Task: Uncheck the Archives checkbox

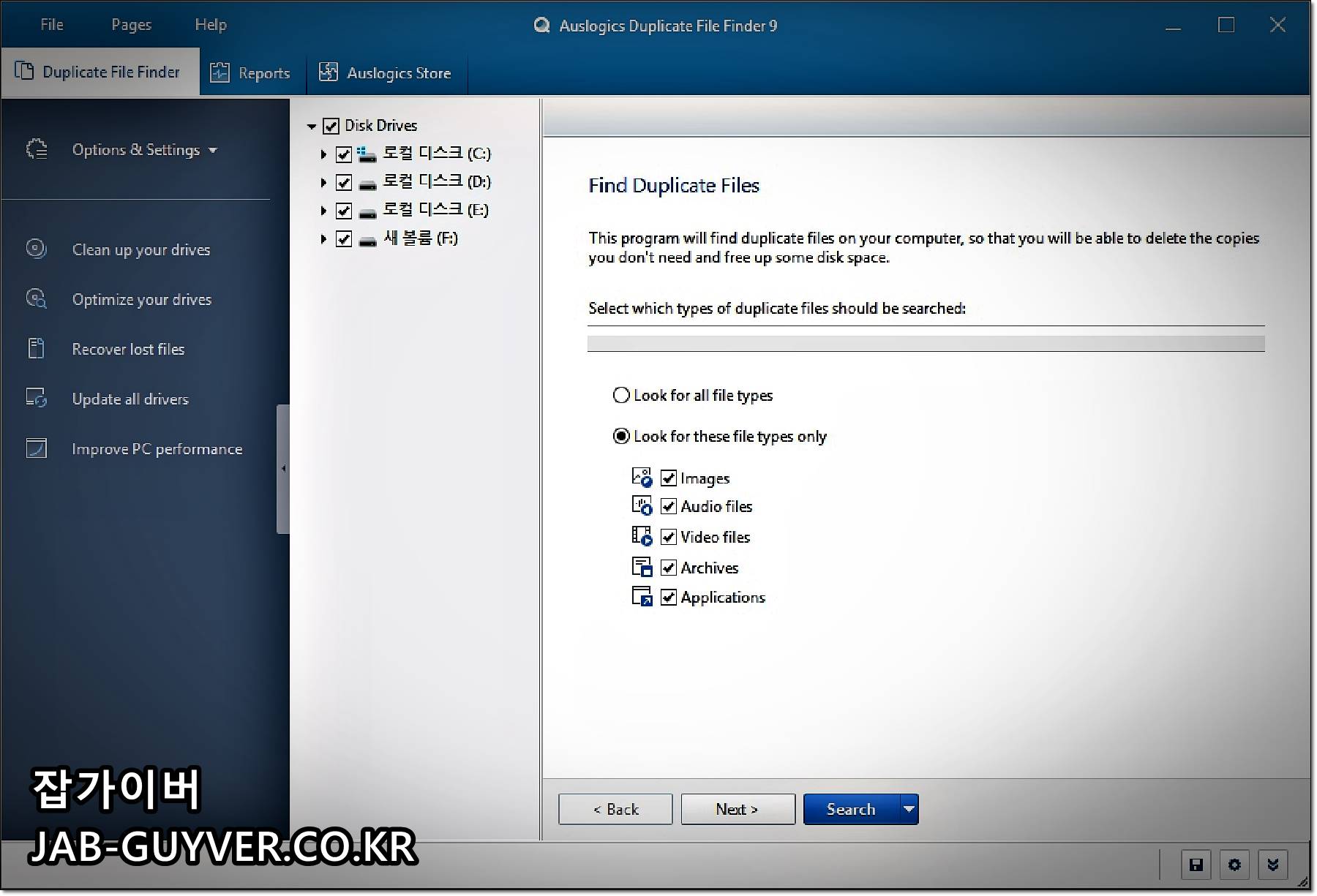Action: coord(668,568)
